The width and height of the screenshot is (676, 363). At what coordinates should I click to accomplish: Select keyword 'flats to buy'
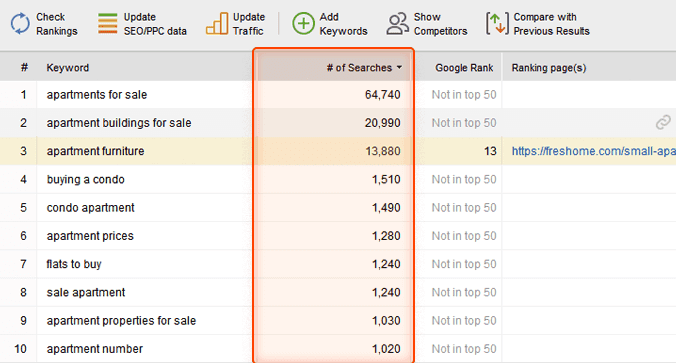point(74,264)
